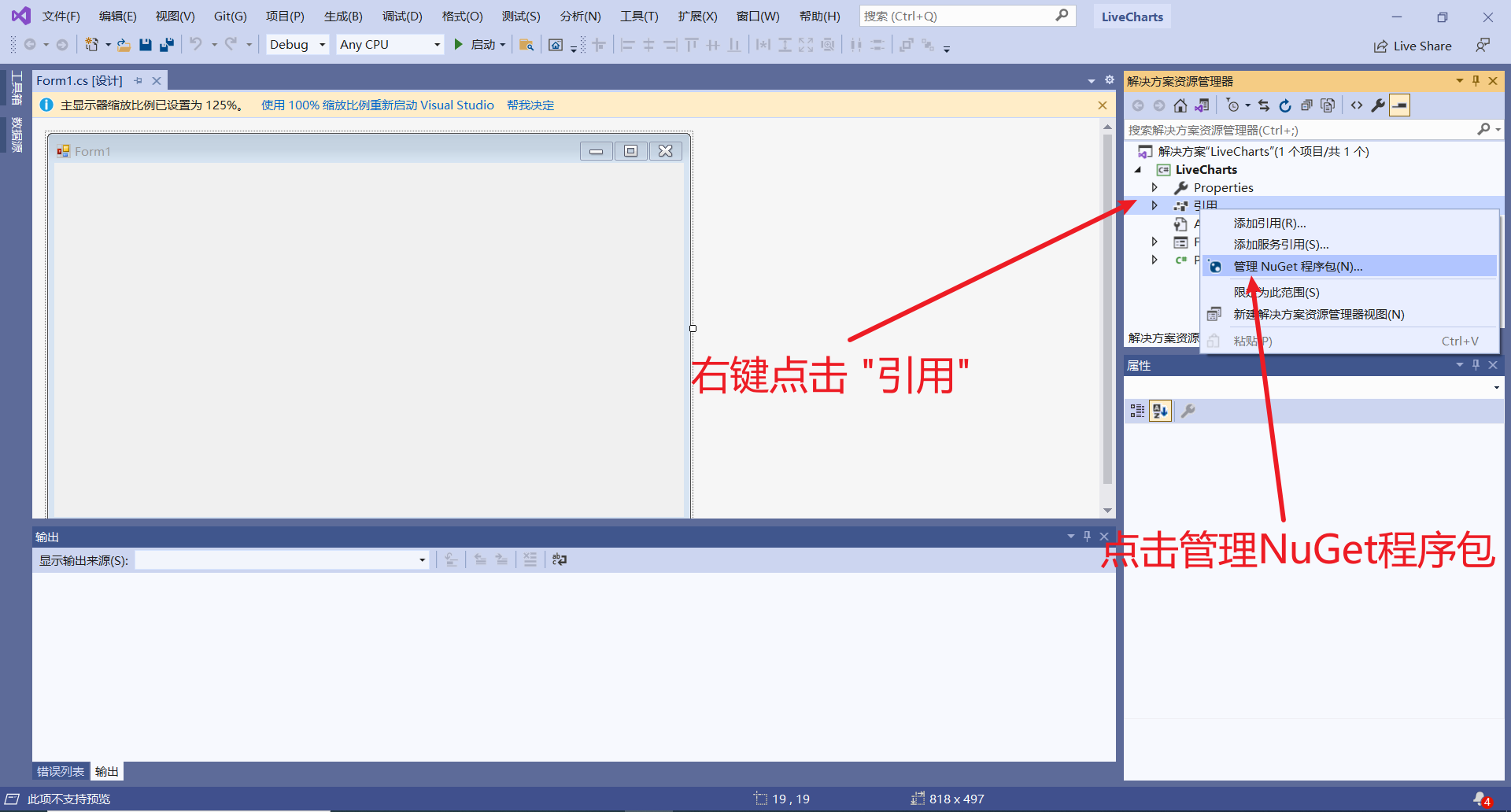Click the Home icon in Solution Explorer
Viewport: 1511px width, 812px height.
click(x=1180, y=105)
